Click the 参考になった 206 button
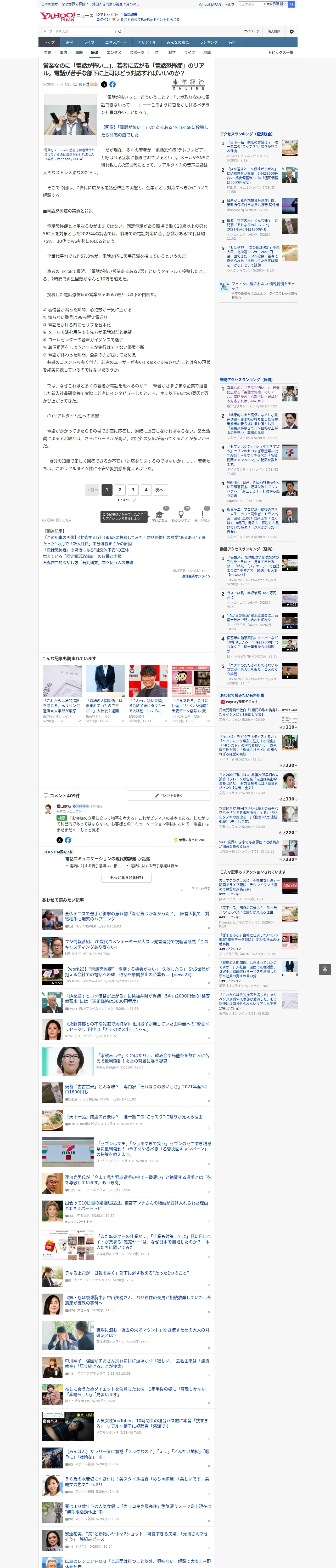The height and width of the screenshot is (1568, 336). pyautogui.click(x=190, y=840)
